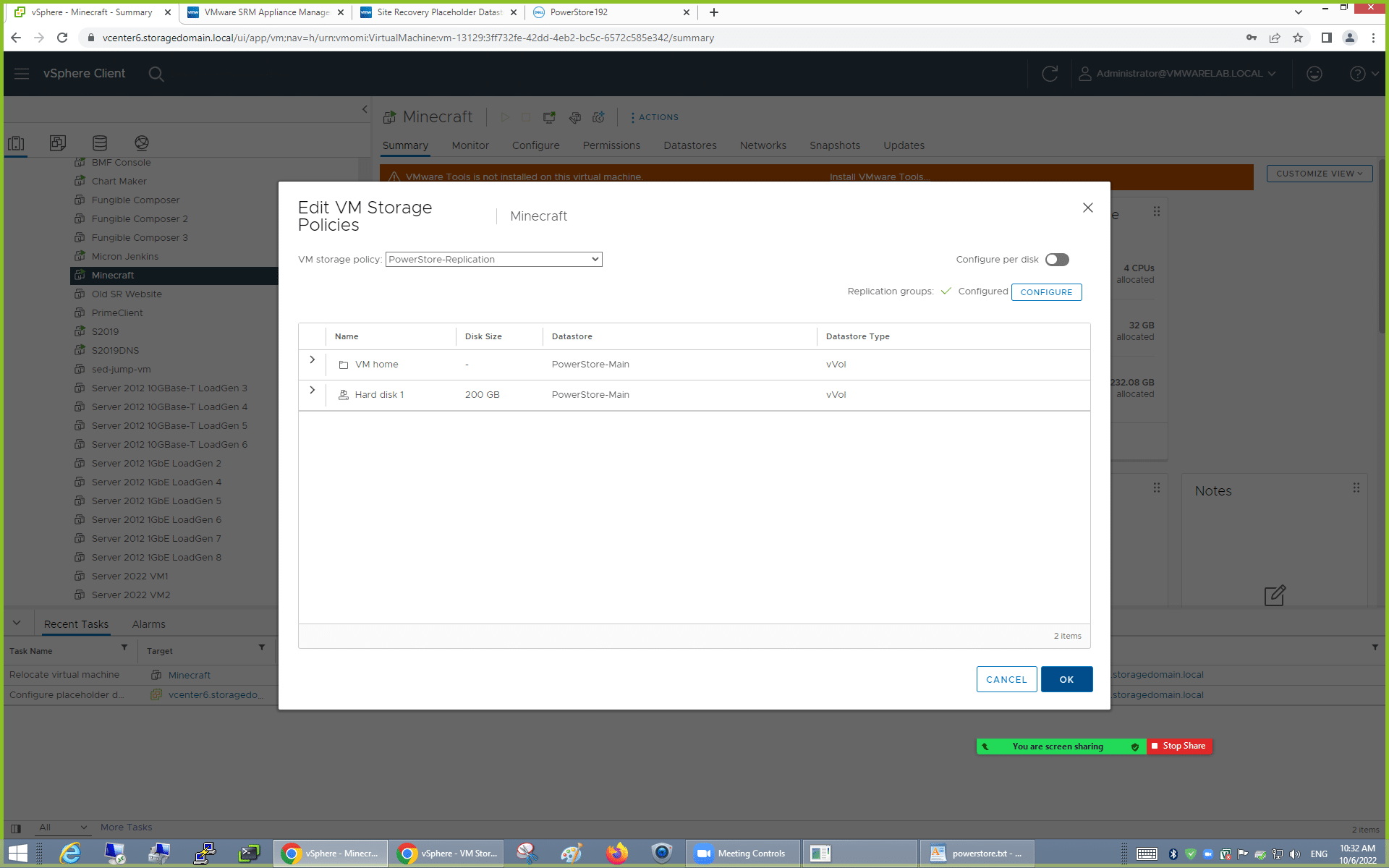This screenshot has width=1389, height=868.
Task: Click Stop Share button
Action: 1178,746
